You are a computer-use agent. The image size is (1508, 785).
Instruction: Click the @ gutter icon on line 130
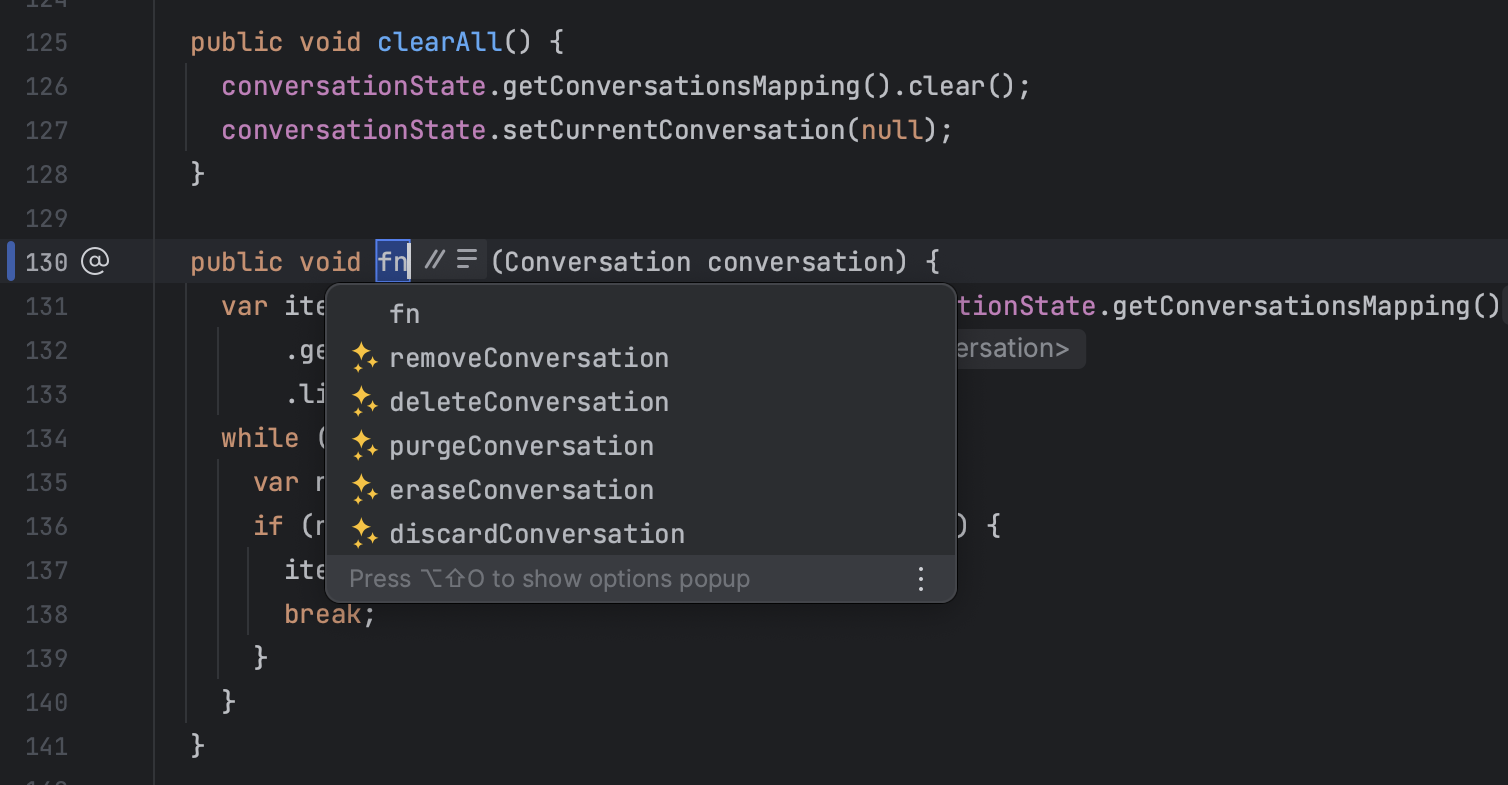(x=94, y=262)
